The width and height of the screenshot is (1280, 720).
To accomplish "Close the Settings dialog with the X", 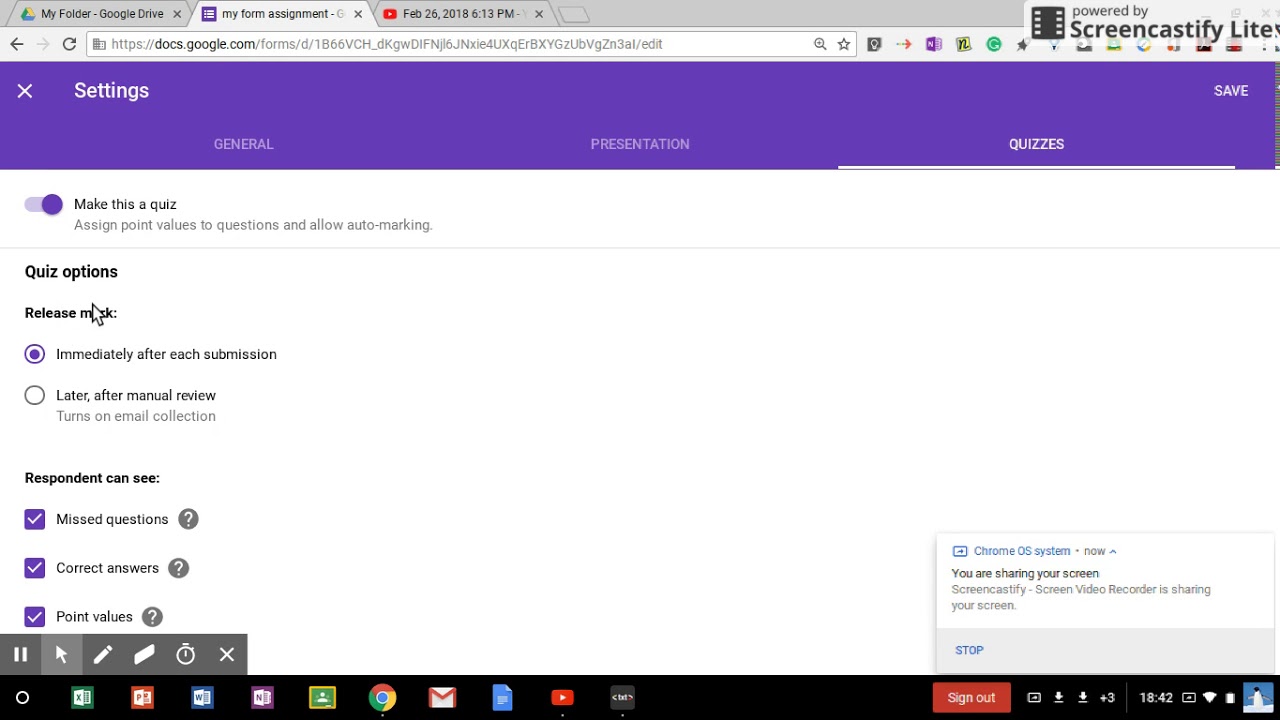I will 25,91.
